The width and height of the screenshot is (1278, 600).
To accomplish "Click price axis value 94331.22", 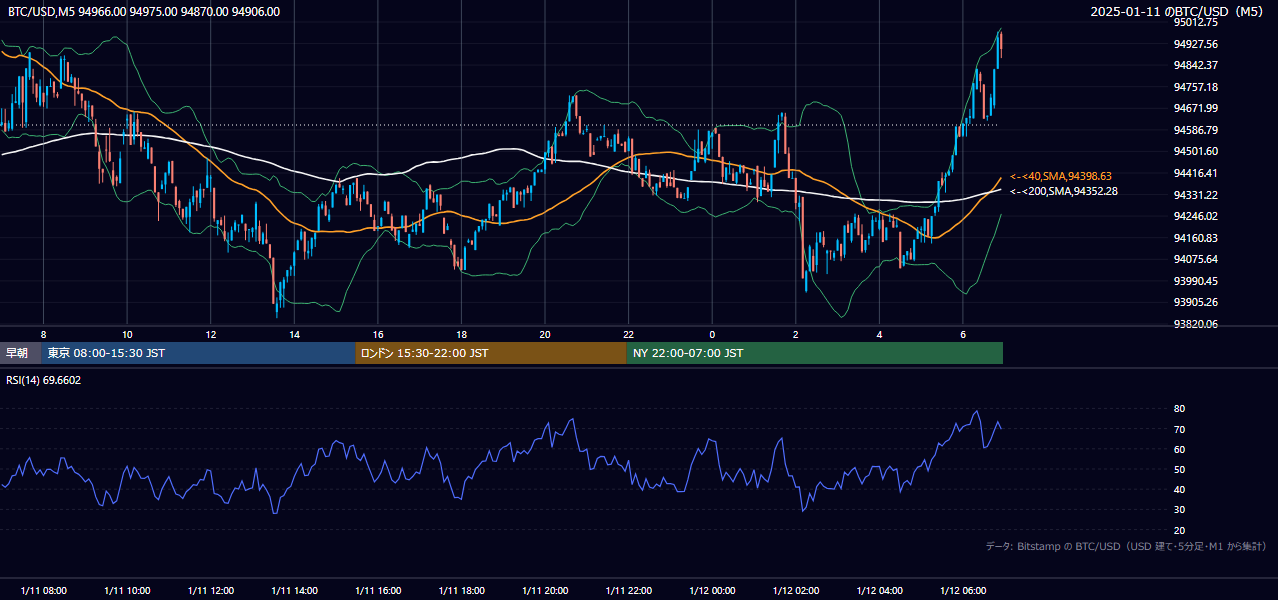I will tap(1196, 195).
